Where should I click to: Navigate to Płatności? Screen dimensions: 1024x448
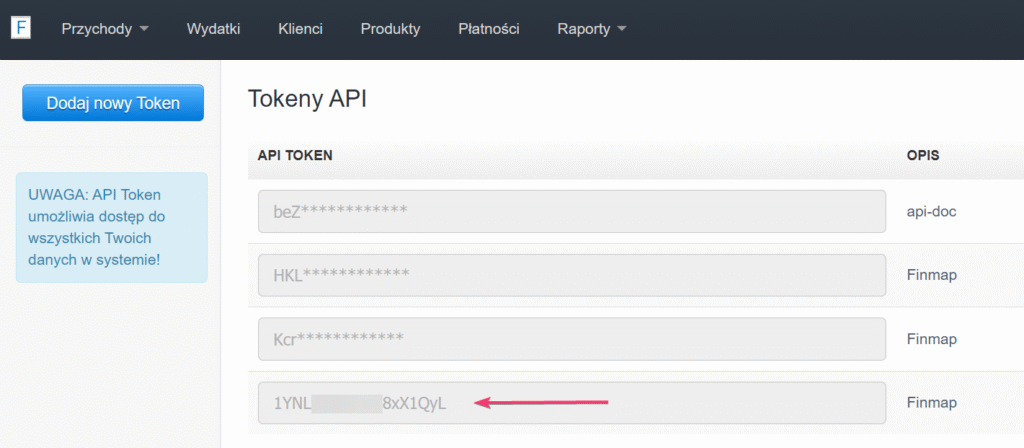489,29
